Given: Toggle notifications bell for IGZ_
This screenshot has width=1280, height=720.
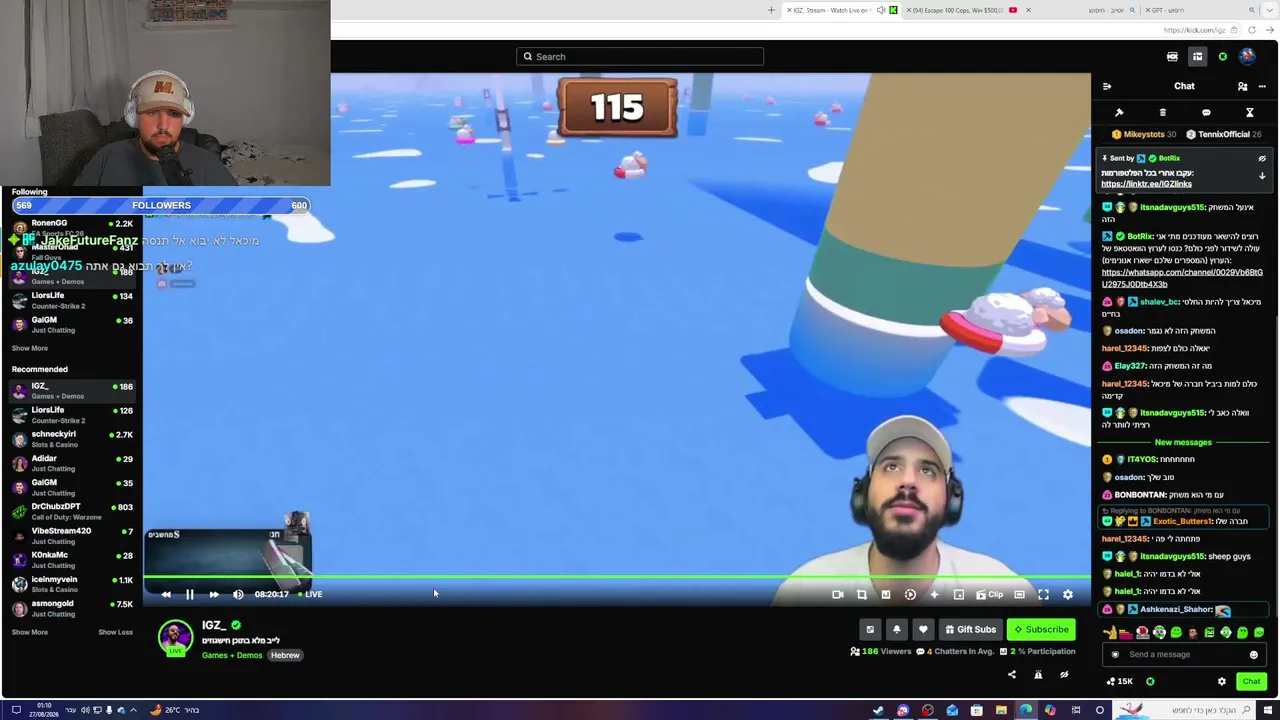Looking at the screenshot, I should tap(896, 629).
